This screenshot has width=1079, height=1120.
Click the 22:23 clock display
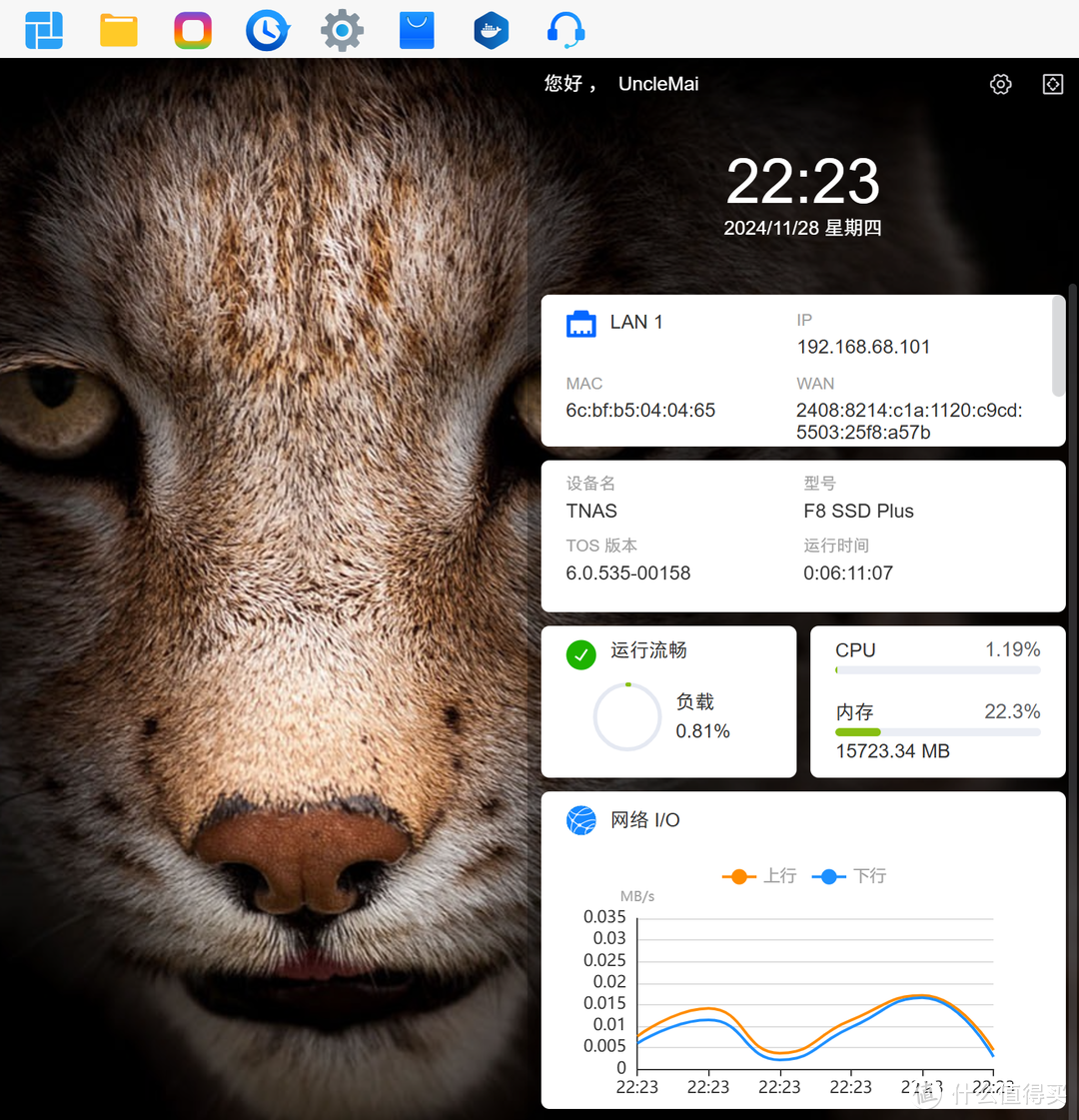point(802,182)
